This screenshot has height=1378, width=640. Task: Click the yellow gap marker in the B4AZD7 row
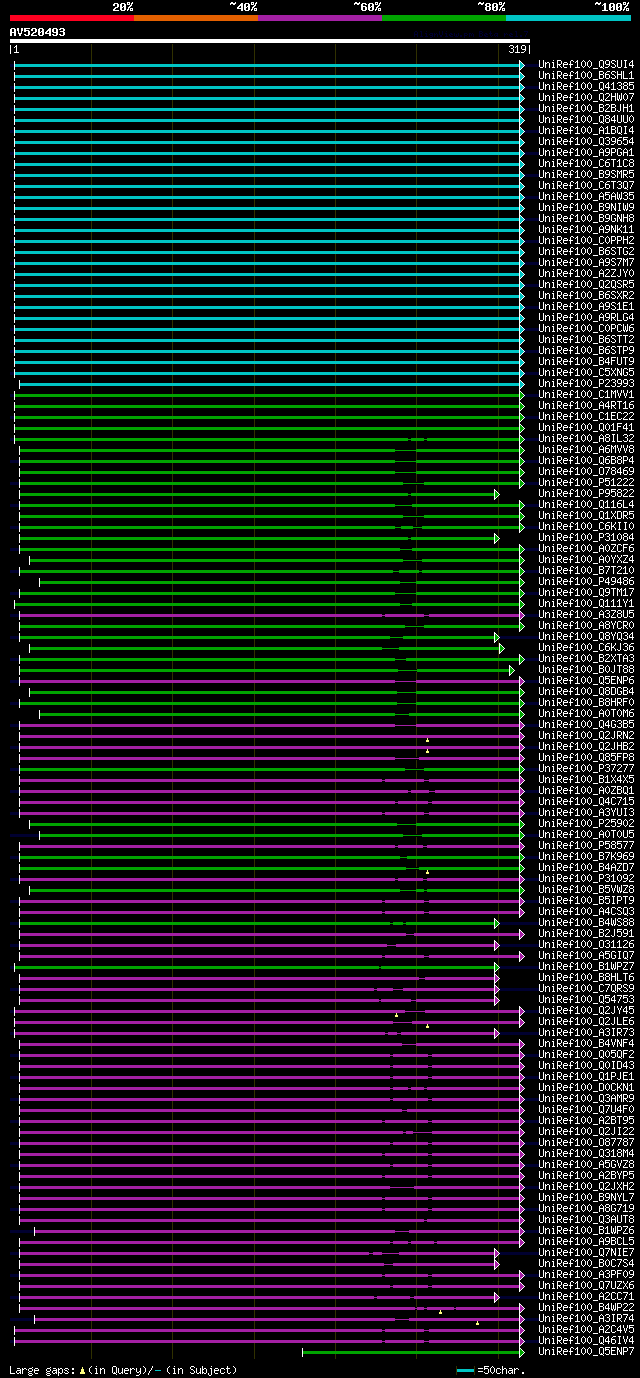point(427,871)
